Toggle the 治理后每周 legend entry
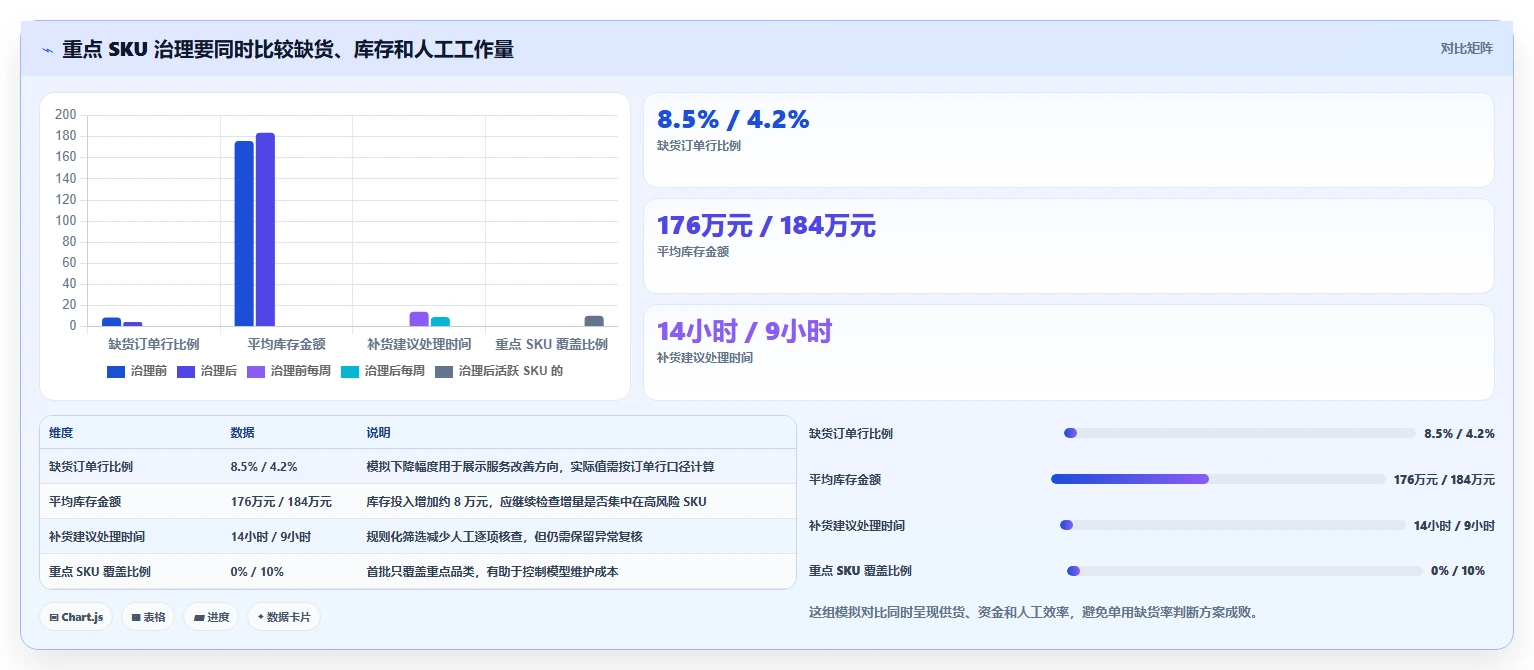The width and height of the screenshot is (1534, 670). 383,371
